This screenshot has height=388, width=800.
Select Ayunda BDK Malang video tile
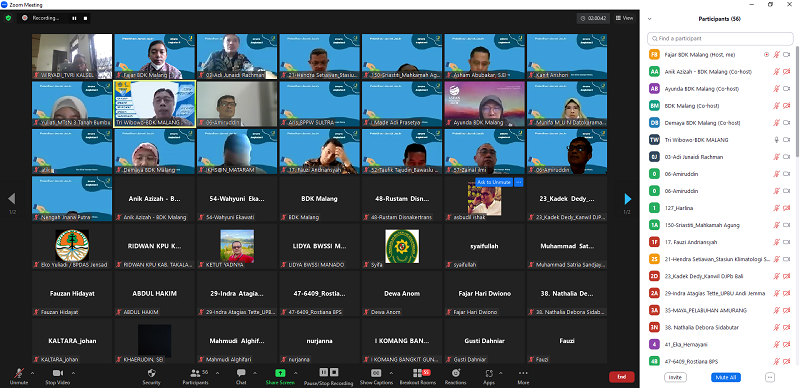coord(485,104)
